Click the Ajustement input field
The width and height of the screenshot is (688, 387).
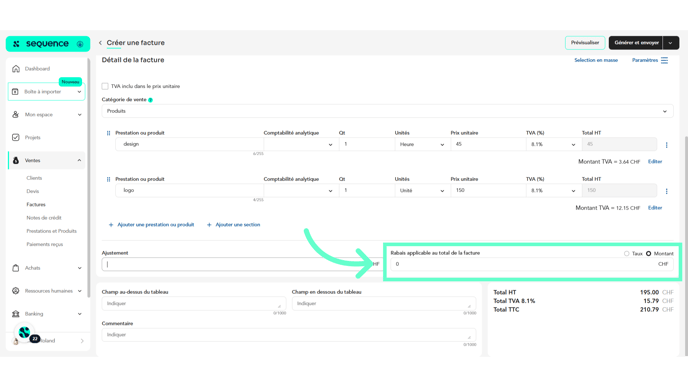tap(241, 264)
